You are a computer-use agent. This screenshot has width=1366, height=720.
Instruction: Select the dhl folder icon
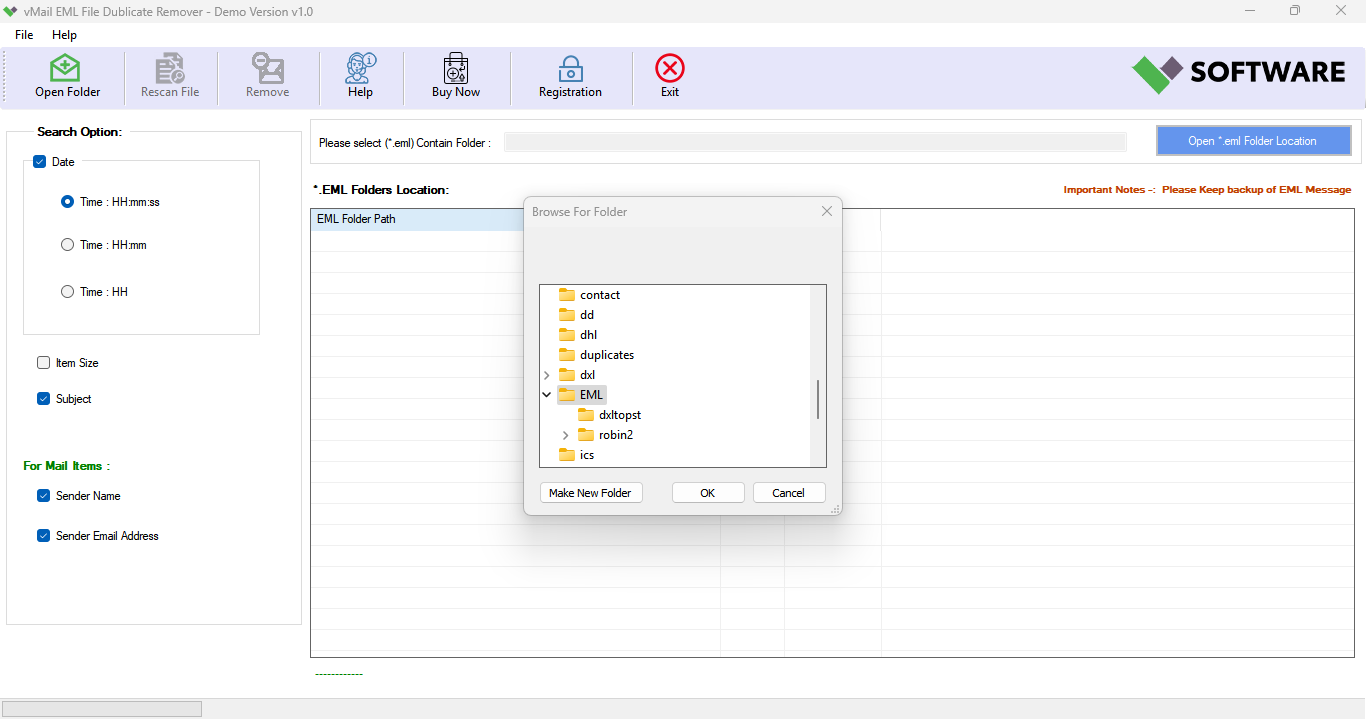[x=567, y=335]
